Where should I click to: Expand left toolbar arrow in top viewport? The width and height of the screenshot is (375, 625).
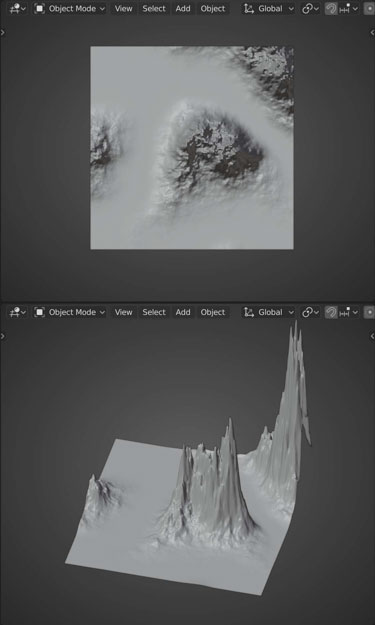click(3, 33)
